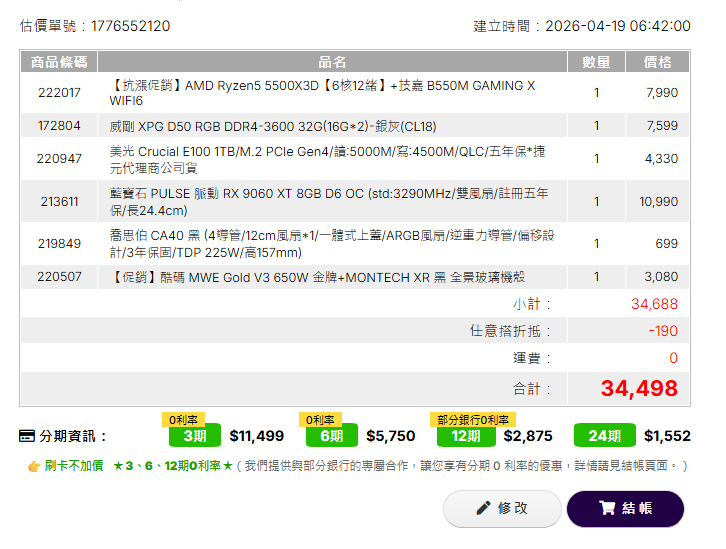Image resolution: width=726 pixels, height=549 pixels.
Task: Click the 美光 Crucial E100 1TB product name
Action: pos(327,159)
